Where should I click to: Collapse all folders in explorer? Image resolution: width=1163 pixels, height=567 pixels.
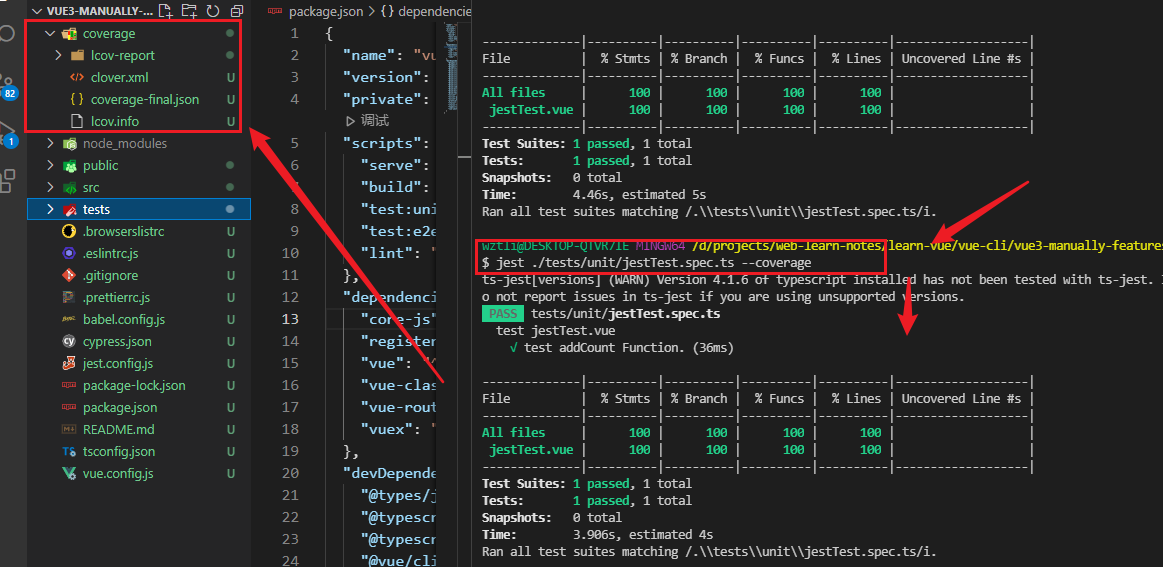[x=237, y=10]
